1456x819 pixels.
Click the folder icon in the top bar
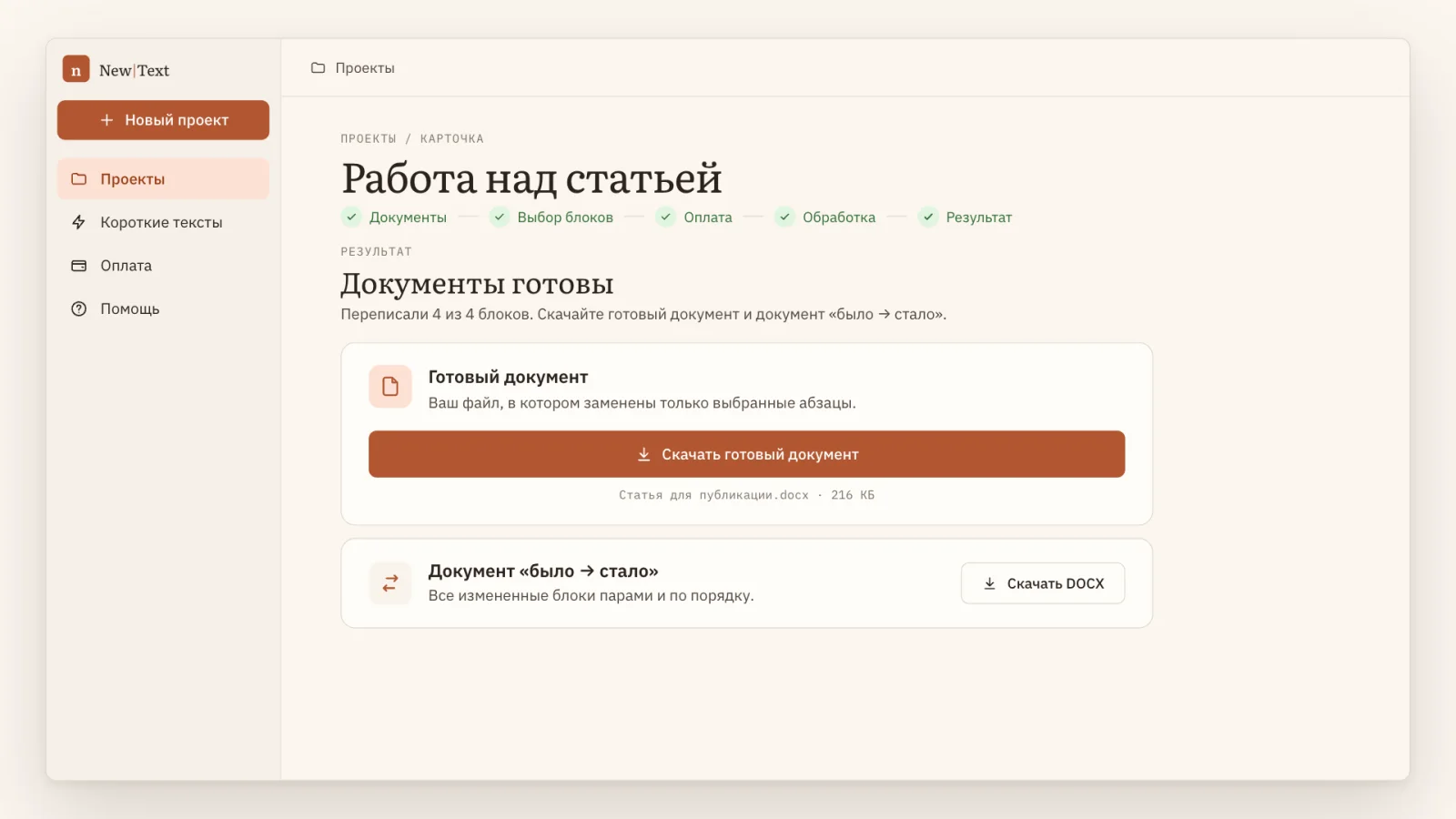pyautogui.click(x=318, y=68)
